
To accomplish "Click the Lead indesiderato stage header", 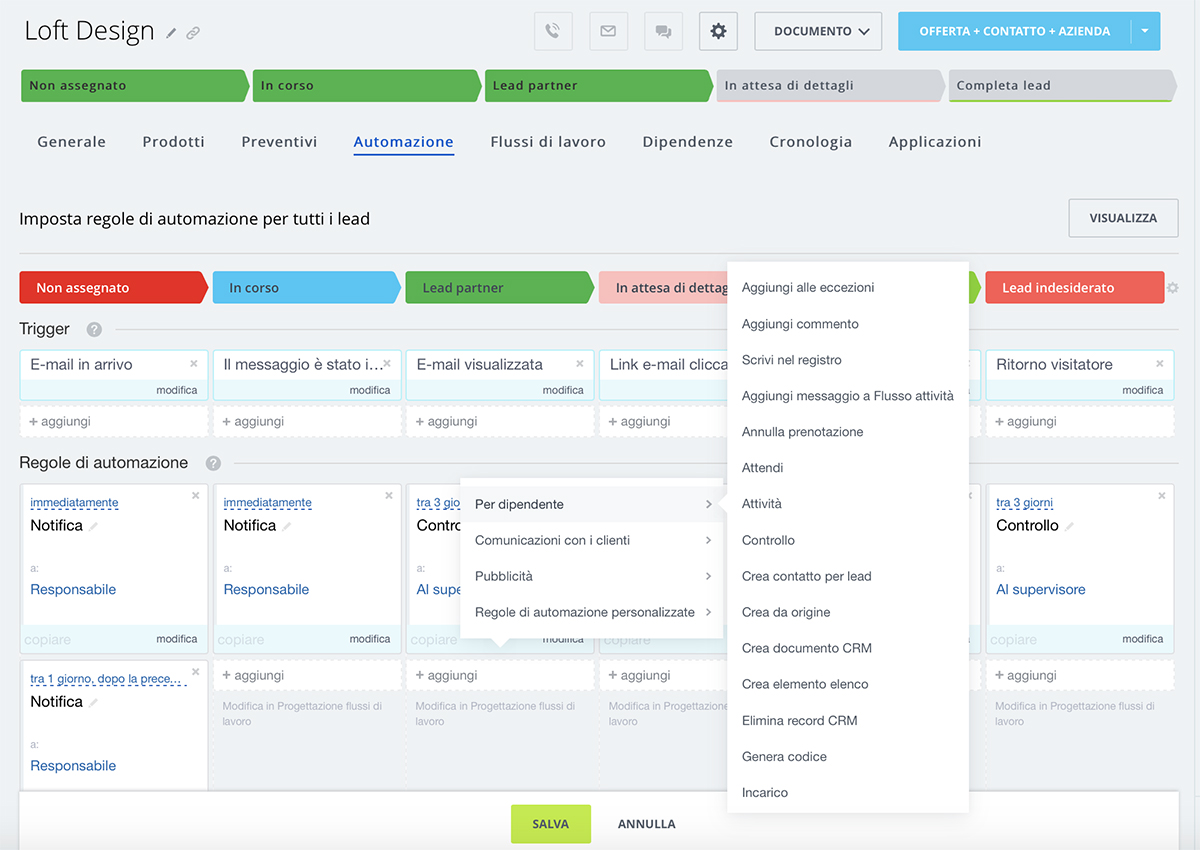I will pos(1074,288).
